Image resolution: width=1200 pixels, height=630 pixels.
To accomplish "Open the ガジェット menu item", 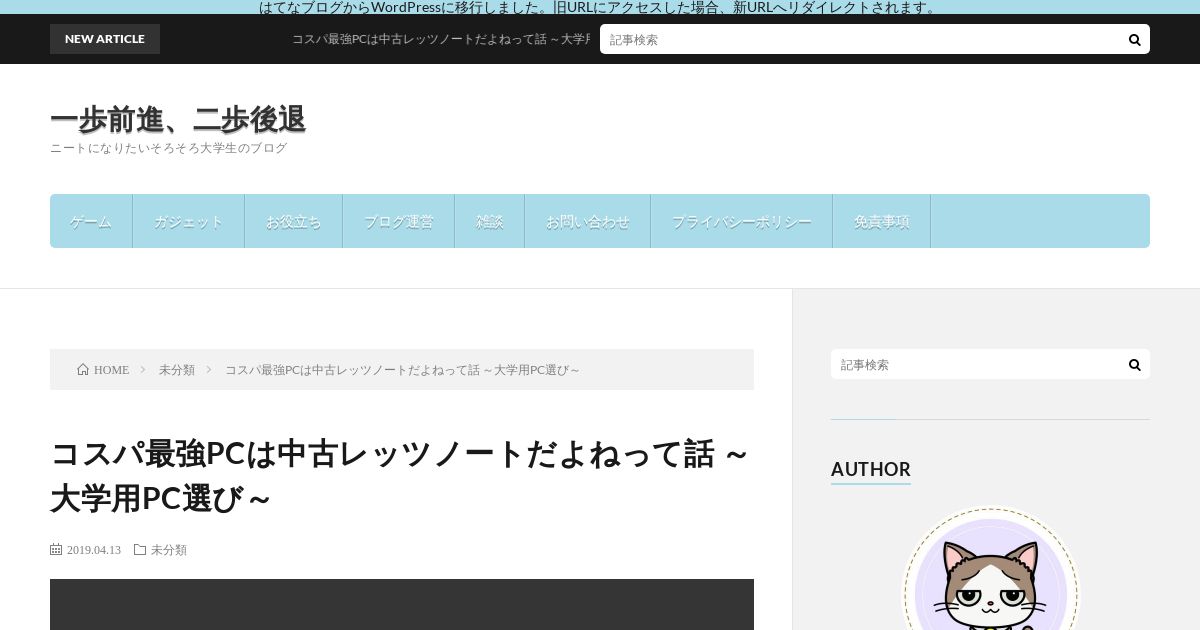I will (x=188, y=221).
